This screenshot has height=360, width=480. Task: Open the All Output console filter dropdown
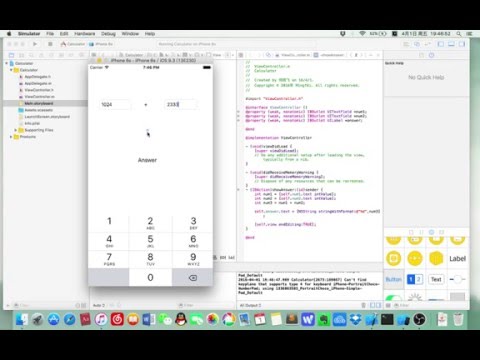250,305
